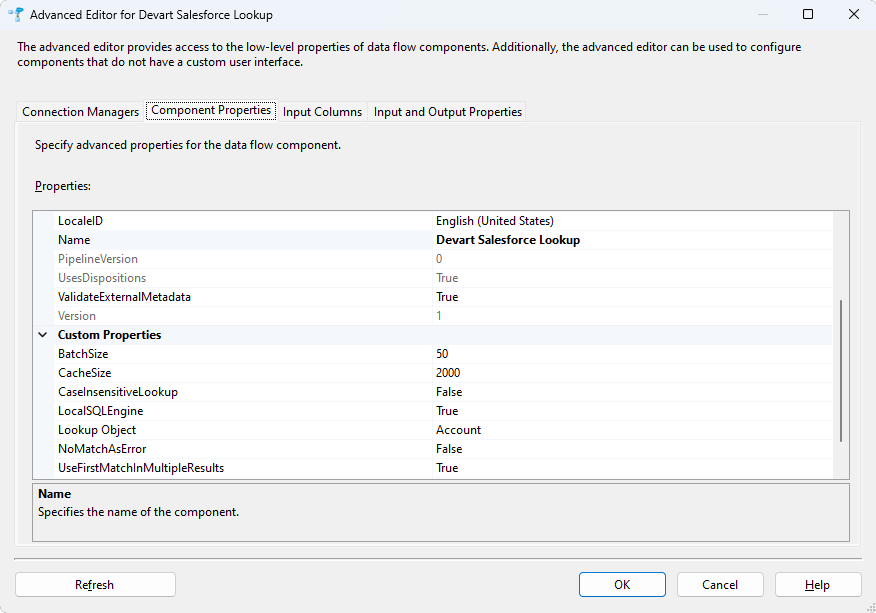The width and height of the screenshot is (876, 613).
Task: Collapse the Custom Properties section
Action: click(42, 335)
